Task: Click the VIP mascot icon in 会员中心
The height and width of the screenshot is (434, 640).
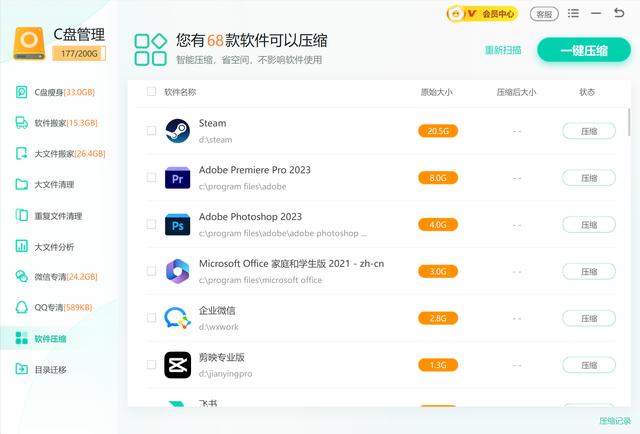Action: click(456, 14)
